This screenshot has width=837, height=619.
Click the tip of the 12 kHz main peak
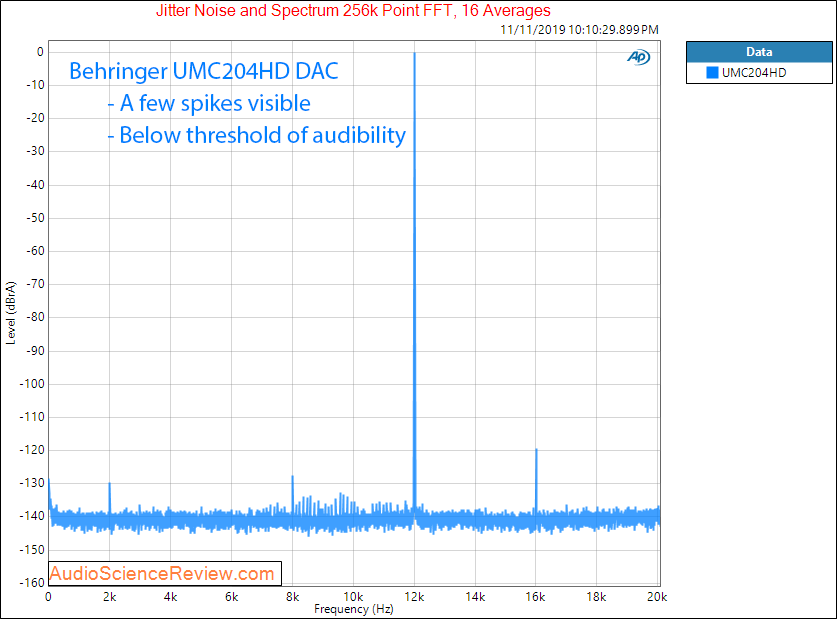414,53
